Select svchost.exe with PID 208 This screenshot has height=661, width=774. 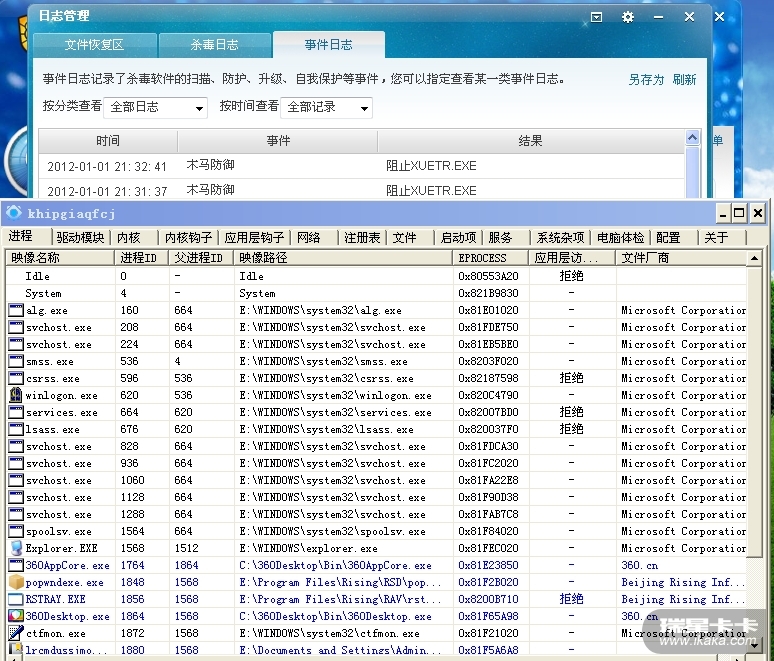376,327
